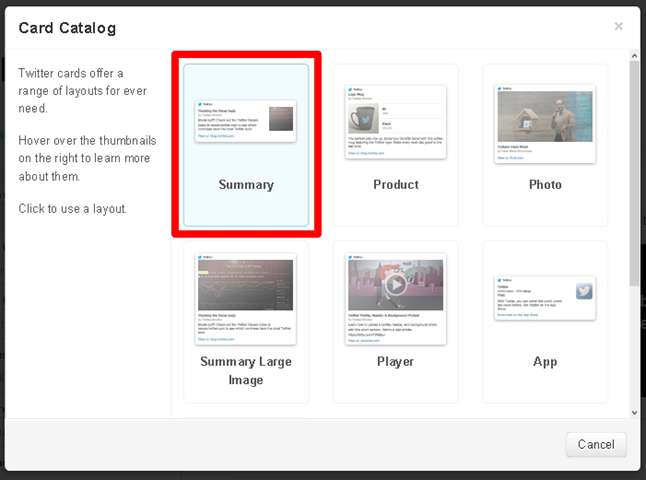Close the Card Catalog dialog
The width and height of the screenshot is (646, 480).
(x=618, y=26)
